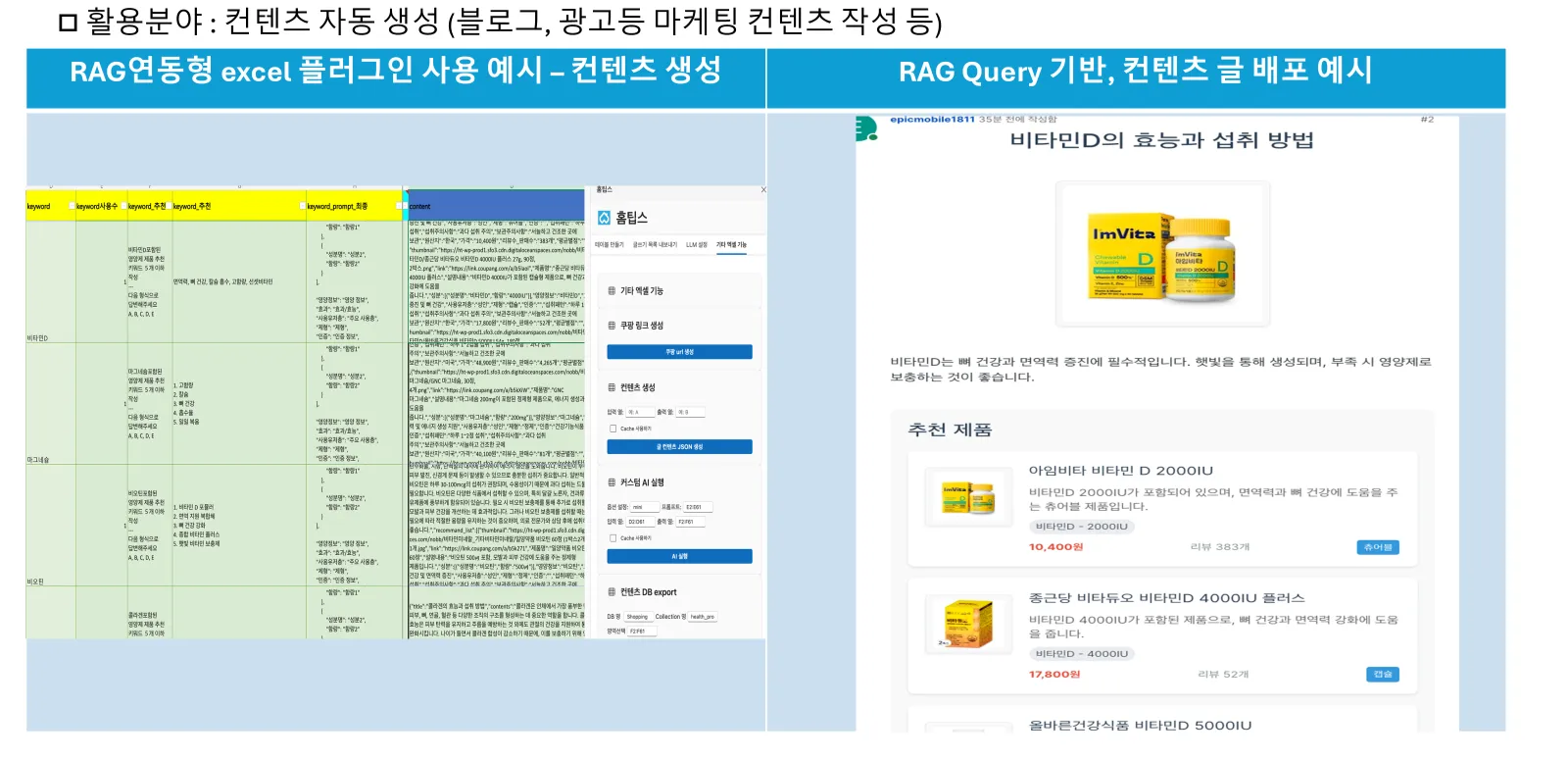Select the 비타민D keyword cell
The image size is (1568, 759).
point(51,281)
